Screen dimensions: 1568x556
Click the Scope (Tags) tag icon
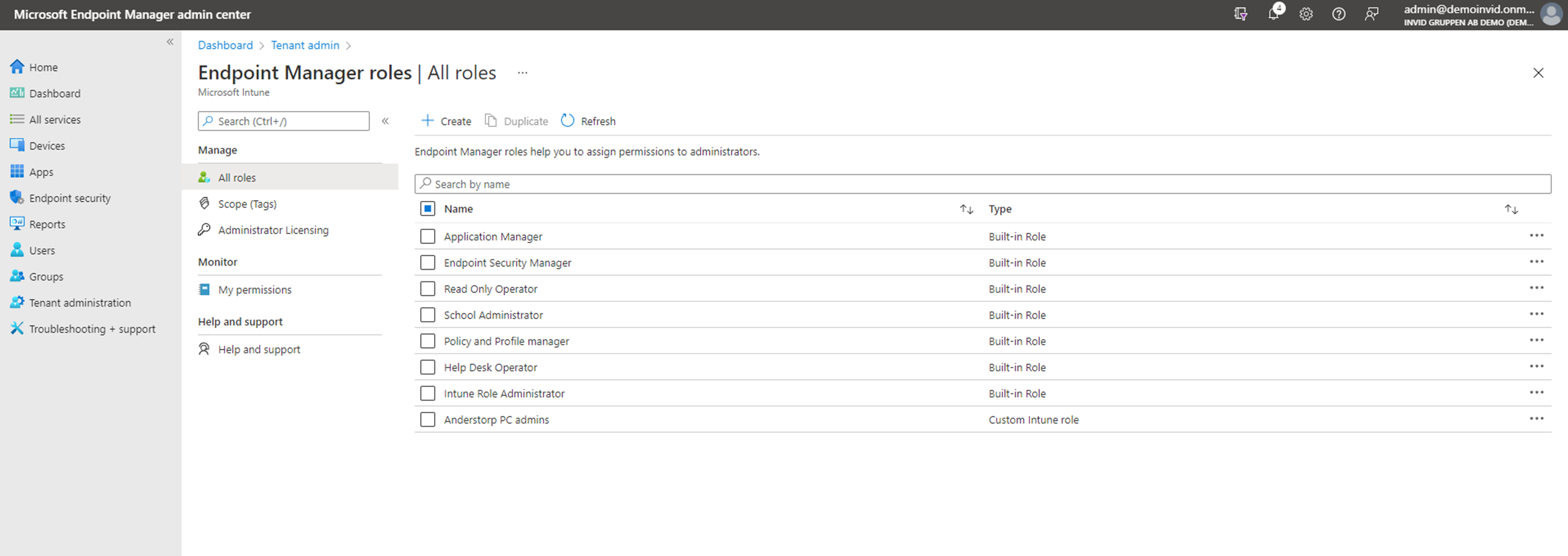(x=205, y=203)
